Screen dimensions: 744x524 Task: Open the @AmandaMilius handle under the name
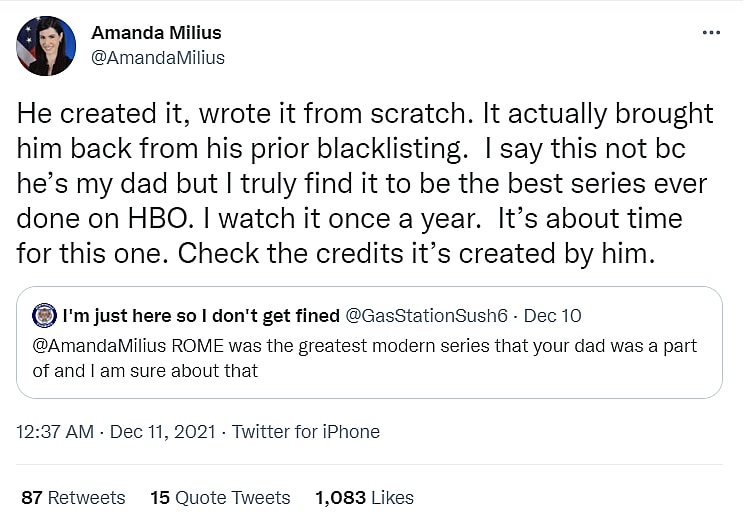(158, 58)
